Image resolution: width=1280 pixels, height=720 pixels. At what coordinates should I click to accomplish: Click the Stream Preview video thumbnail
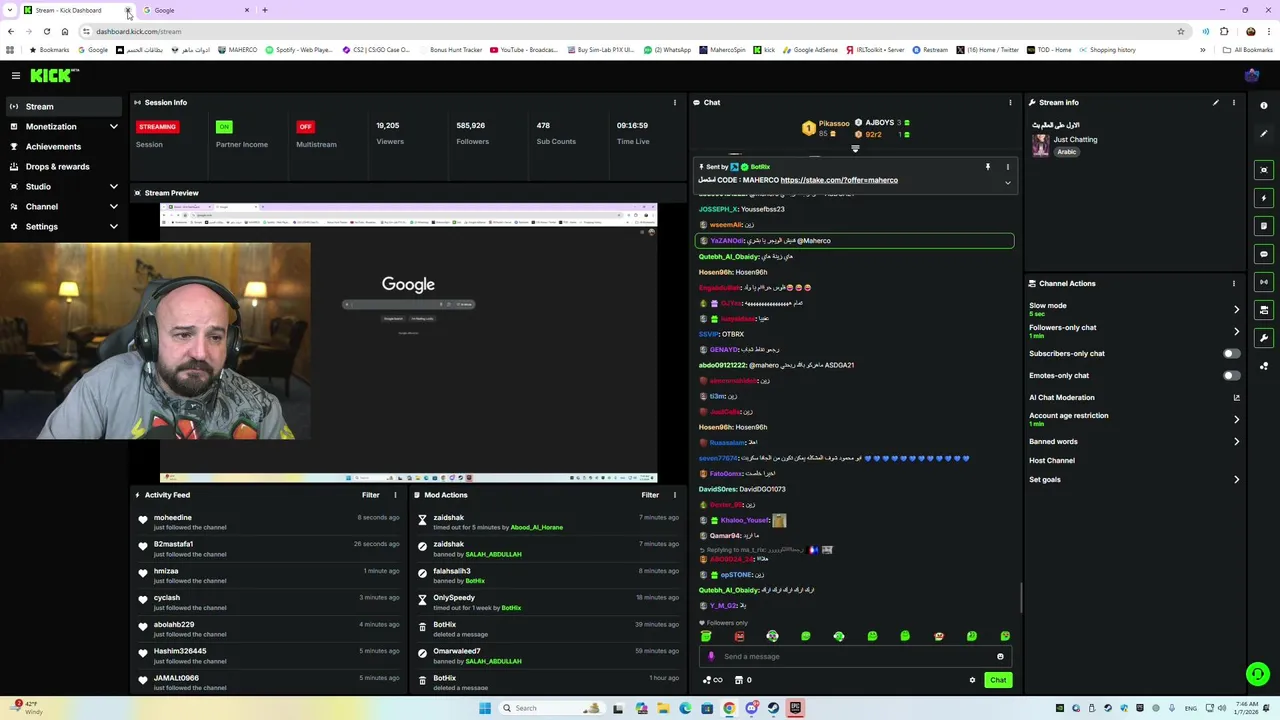point(408,342)
